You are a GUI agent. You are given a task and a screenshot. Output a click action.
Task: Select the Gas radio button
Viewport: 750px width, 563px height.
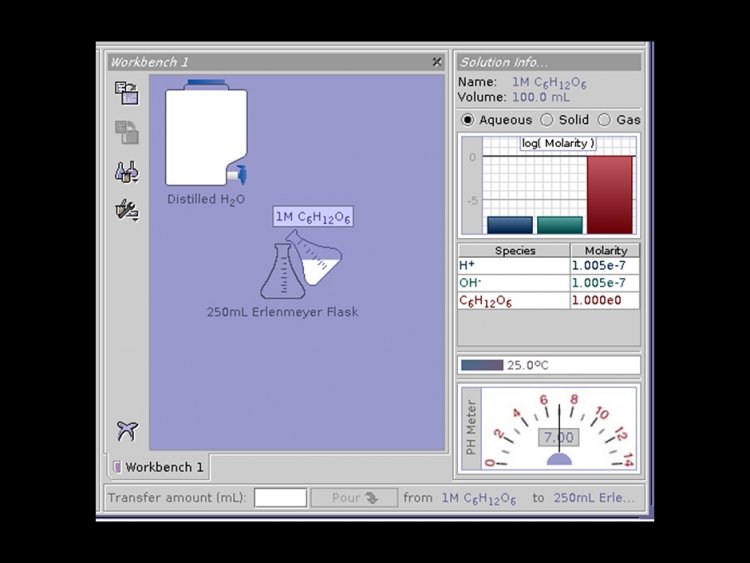point(605,120)
